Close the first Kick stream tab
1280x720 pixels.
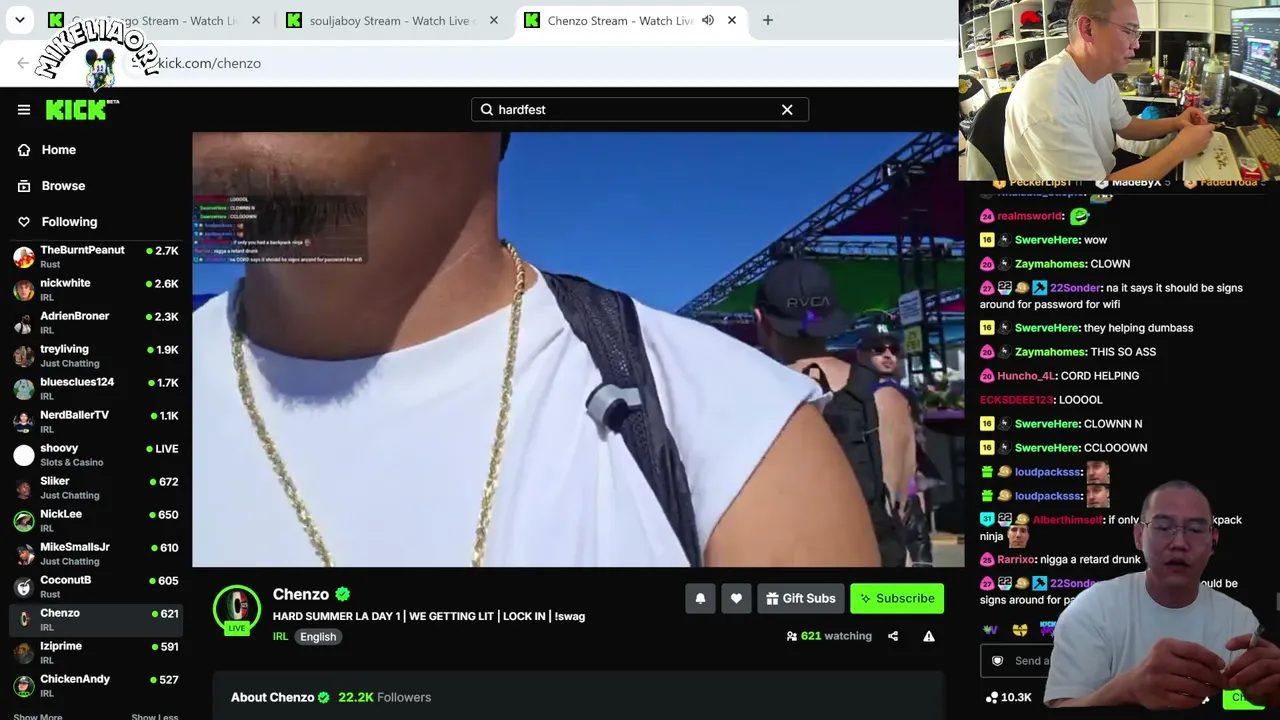click(256, 21)
